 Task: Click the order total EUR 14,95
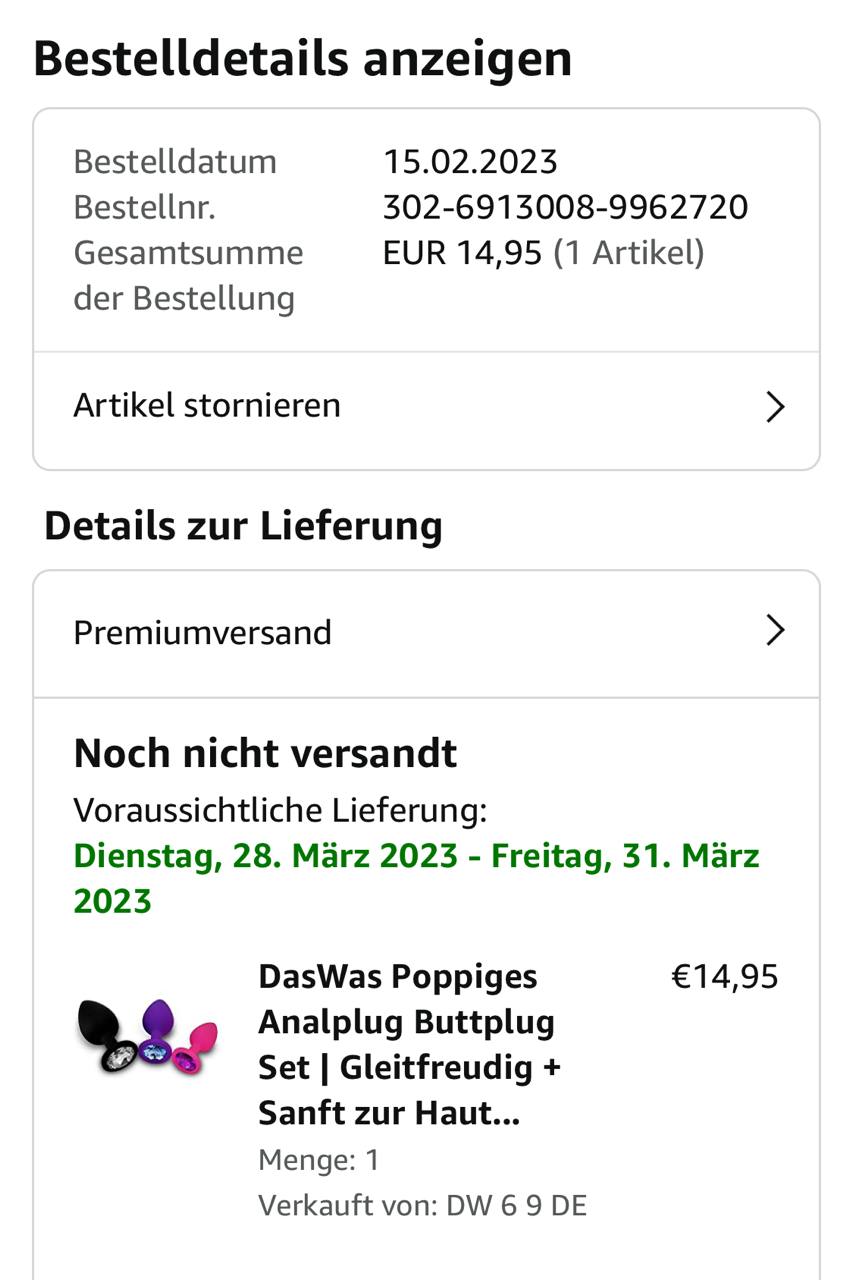(462, 253)
